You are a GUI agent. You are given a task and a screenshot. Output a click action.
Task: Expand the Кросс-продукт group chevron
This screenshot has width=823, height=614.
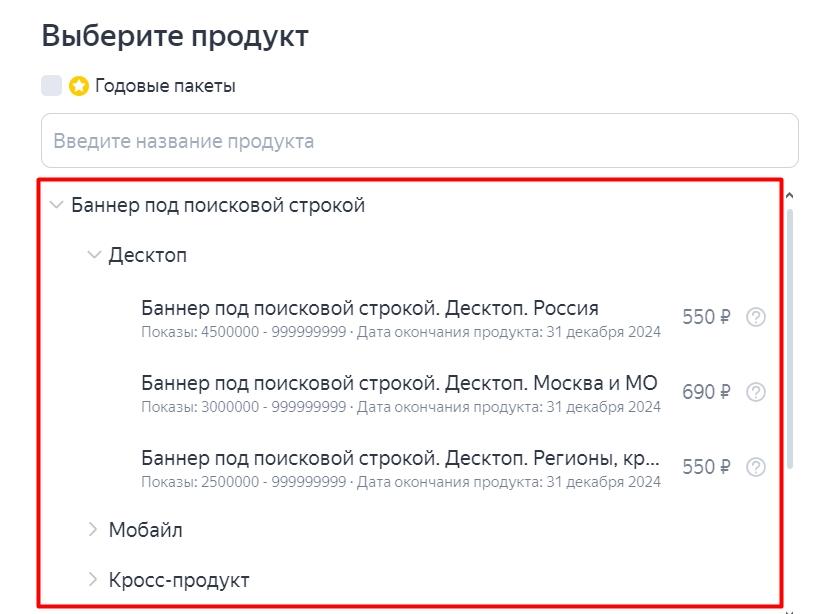tap(94, 580)
